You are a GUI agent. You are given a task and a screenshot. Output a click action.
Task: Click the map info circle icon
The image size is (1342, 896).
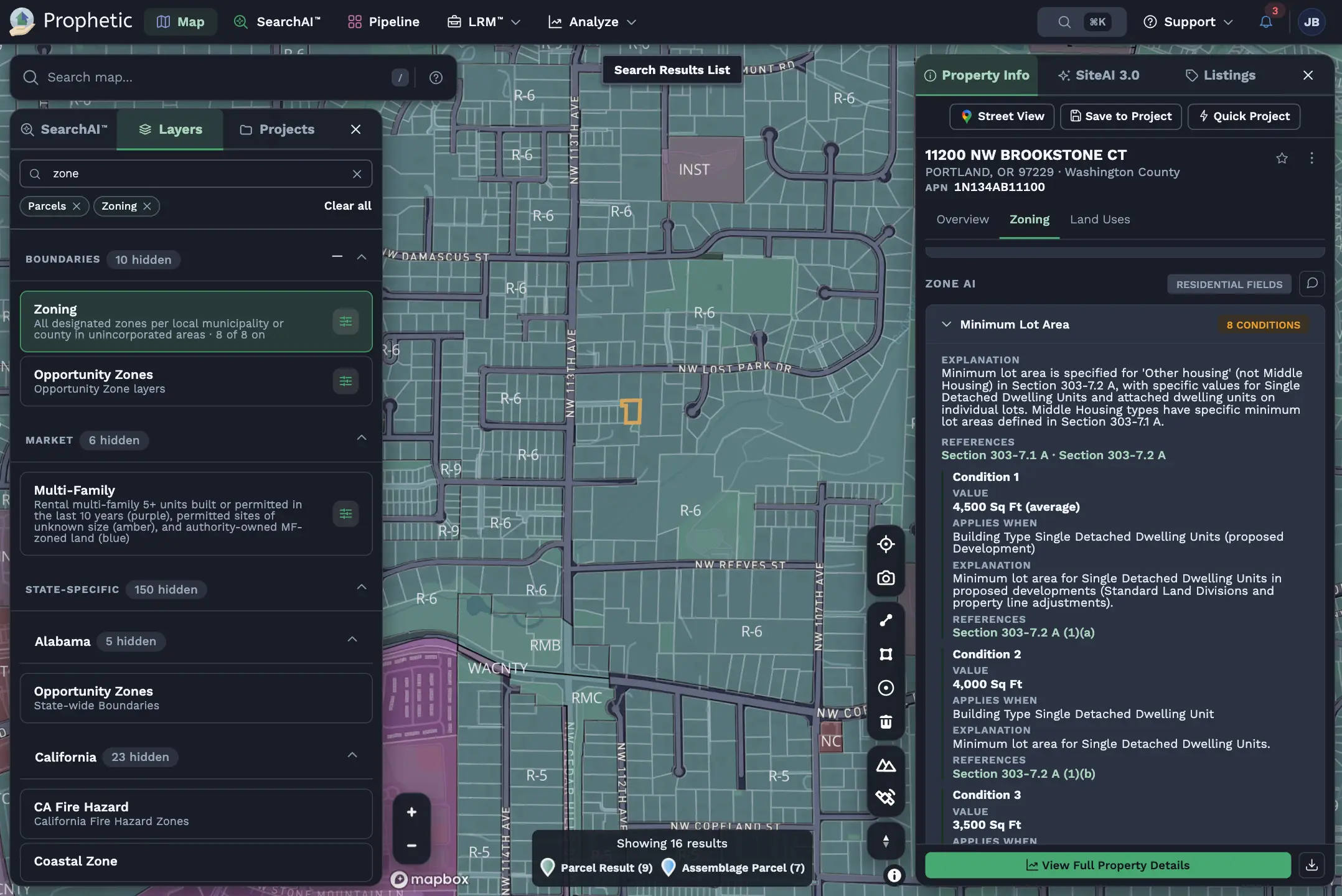click(x=894, y=875)
